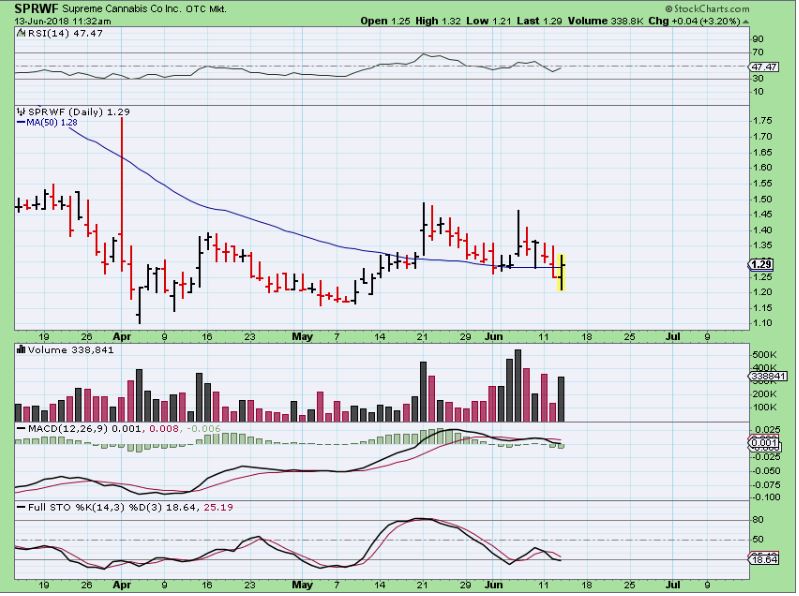
Task: Click the MA(50) 1.28 legend label
Action: [51, 122]
